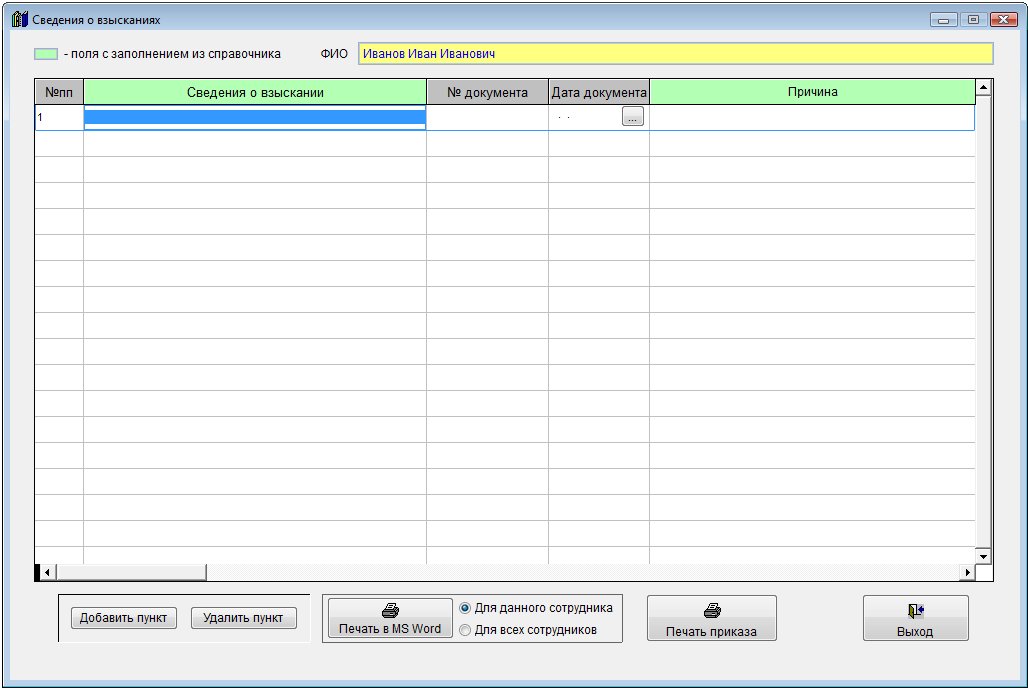Click the printer icon on Печать приказа

[x=712, y=611]
